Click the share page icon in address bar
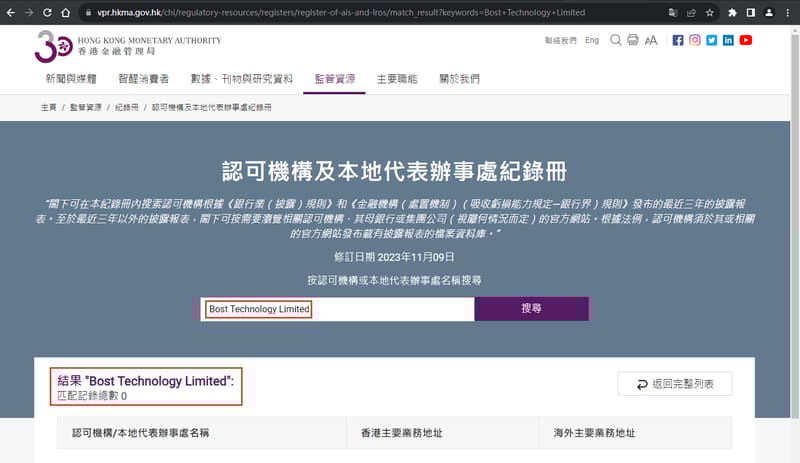Screen dimensions: 800x463 tap(691, 13)
